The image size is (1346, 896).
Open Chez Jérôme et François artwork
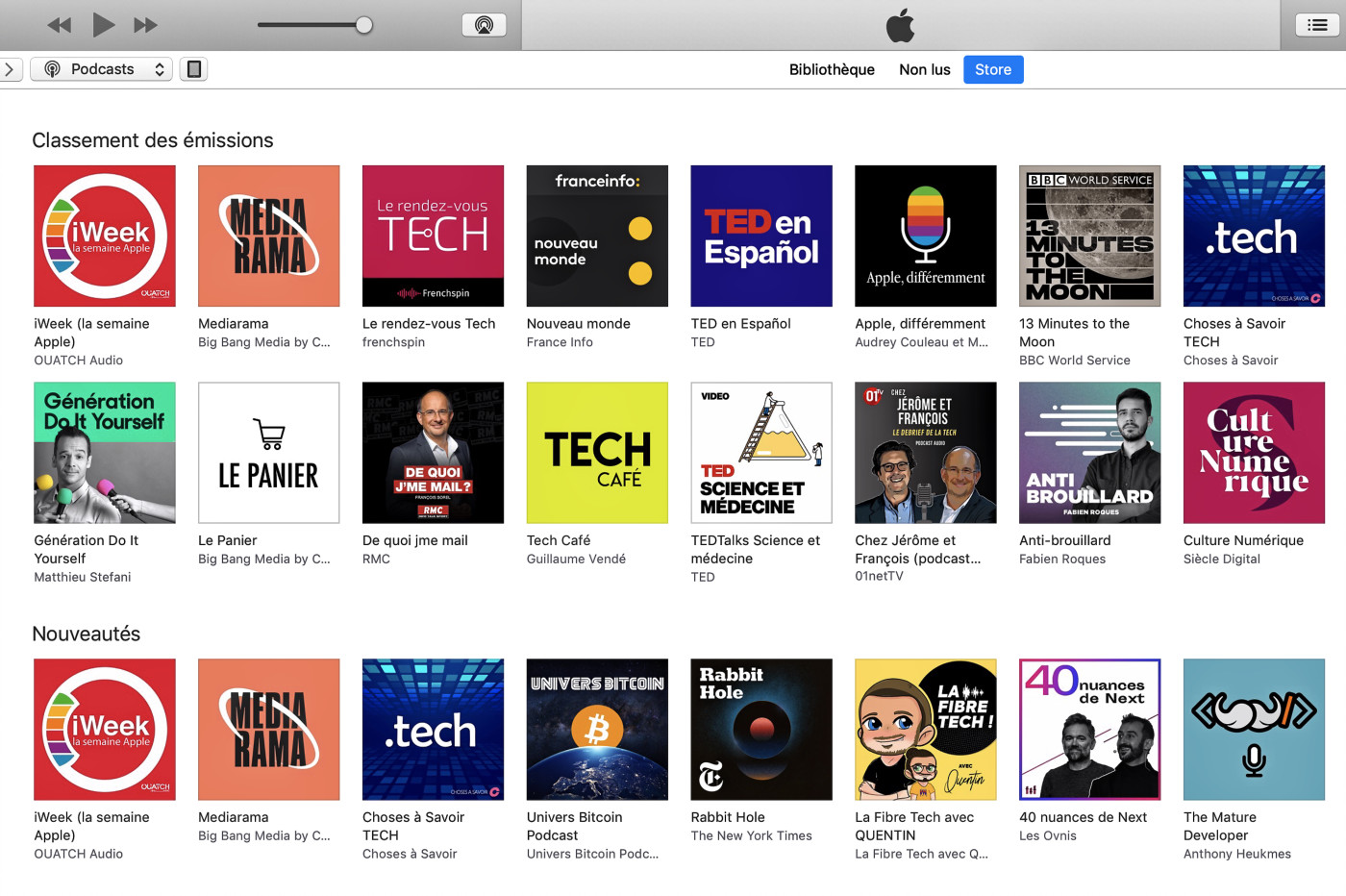coord(926,453)
